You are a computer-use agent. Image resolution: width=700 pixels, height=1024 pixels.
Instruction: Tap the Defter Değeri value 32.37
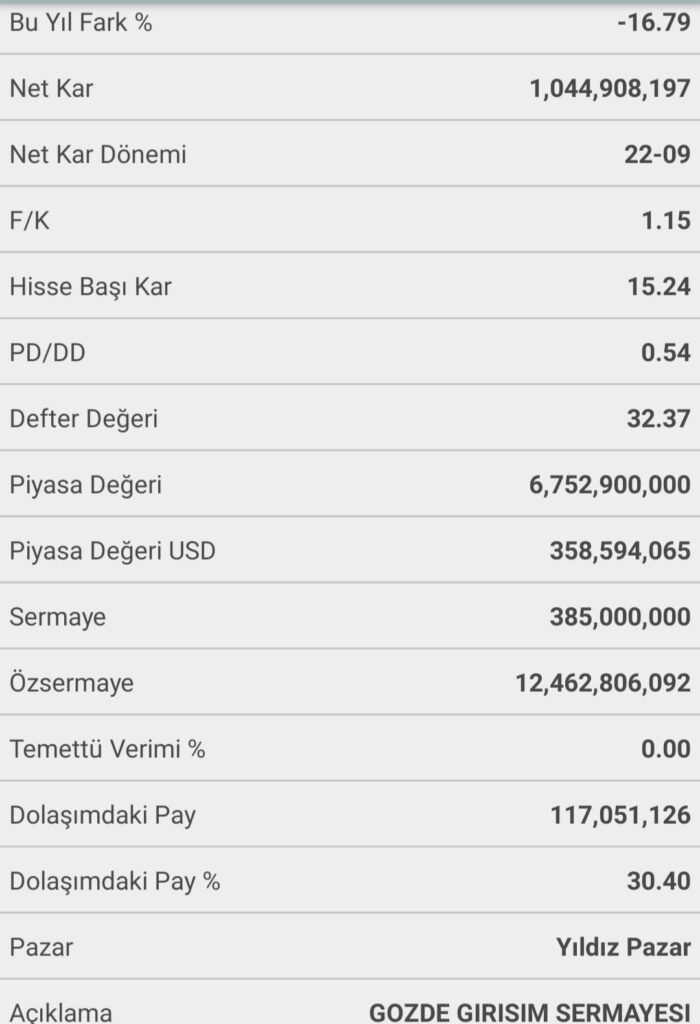coord(658,419)
